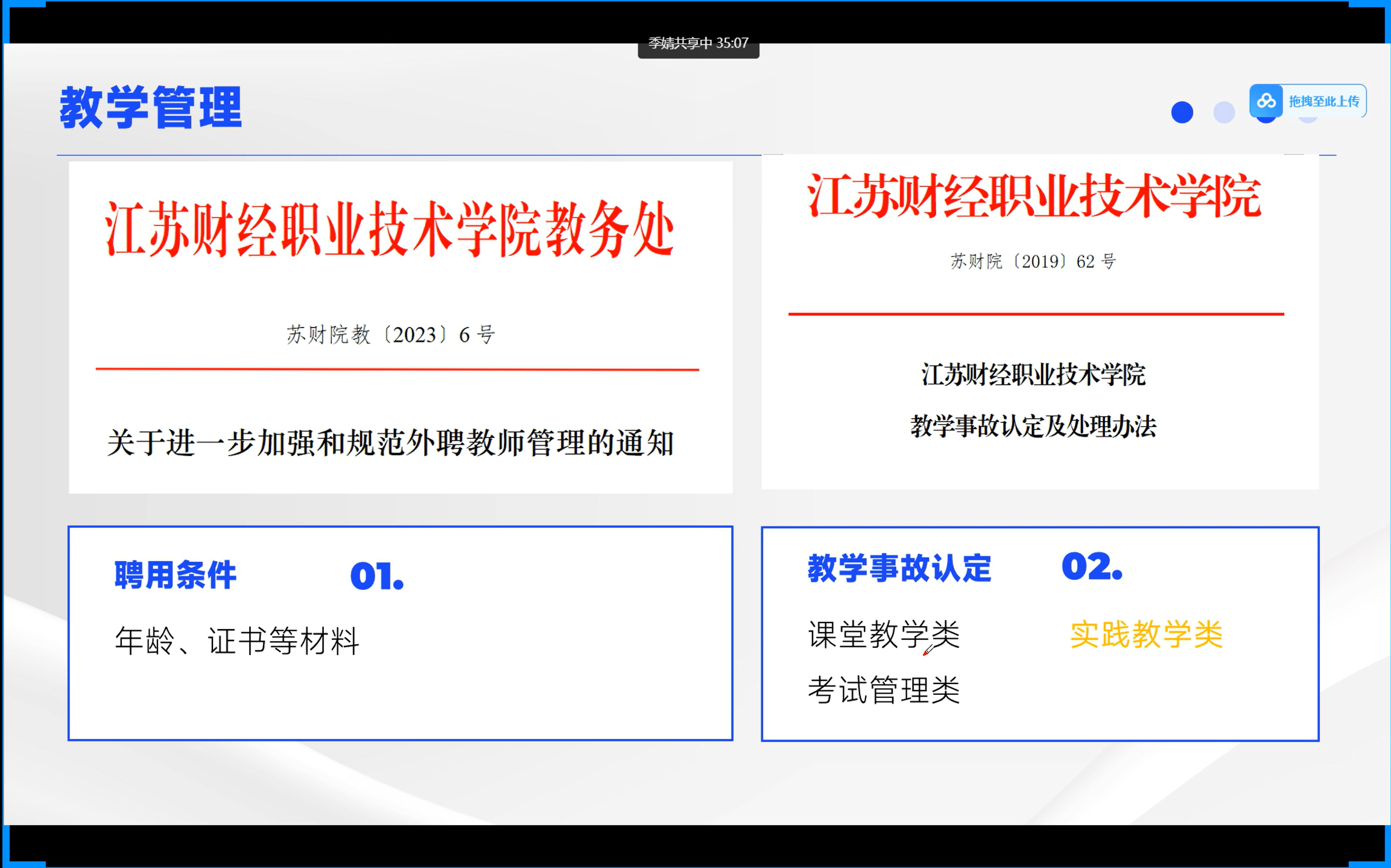Click the light lavender dot indicator
This screenshot has width=1391, height=868.
[1224, 112]
